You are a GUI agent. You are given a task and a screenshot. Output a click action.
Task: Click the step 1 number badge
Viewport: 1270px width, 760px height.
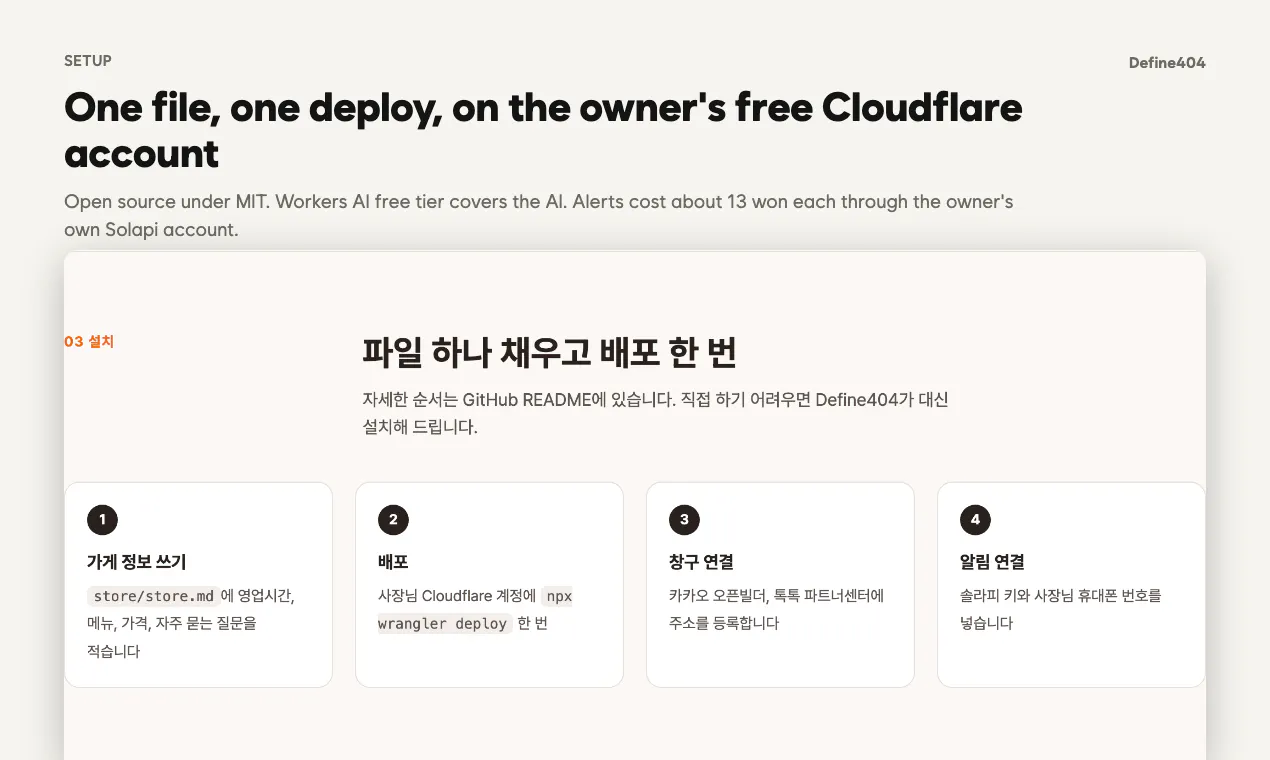pos(102,520)
